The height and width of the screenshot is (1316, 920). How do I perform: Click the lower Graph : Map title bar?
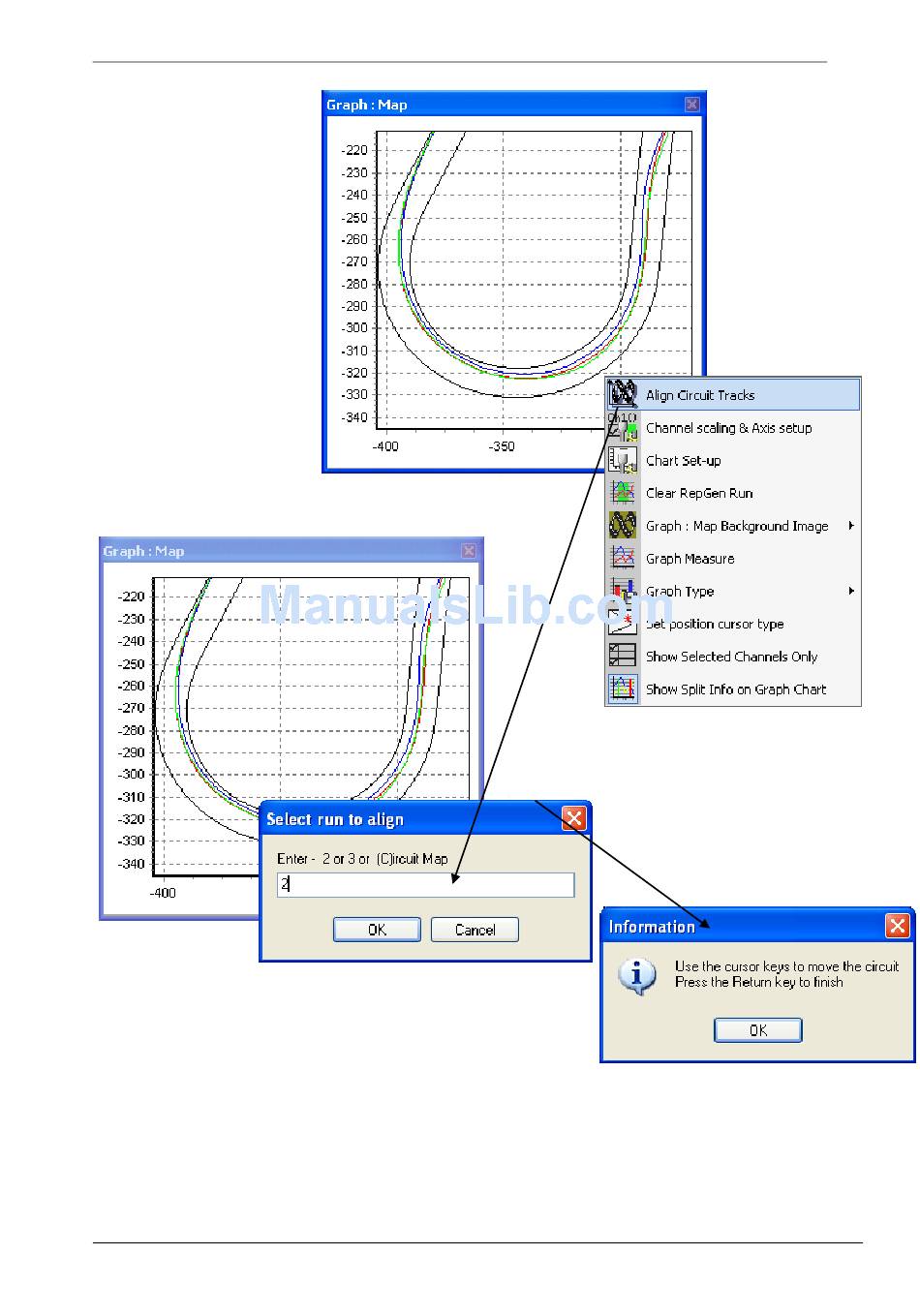pyautogui.click(x=291, y=551)
